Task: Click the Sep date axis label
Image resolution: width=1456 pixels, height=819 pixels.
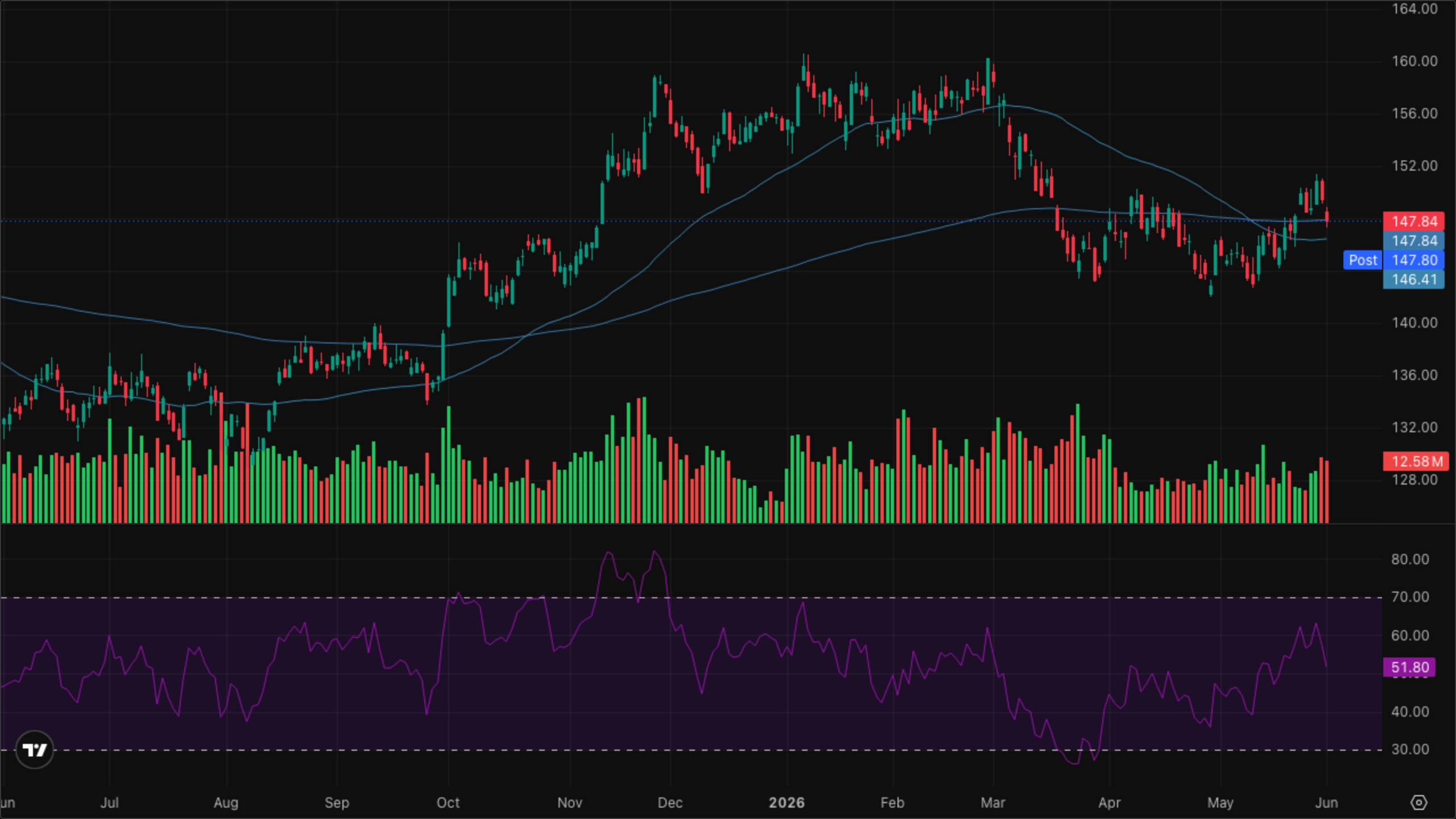Action: click(x=337, y=803)
